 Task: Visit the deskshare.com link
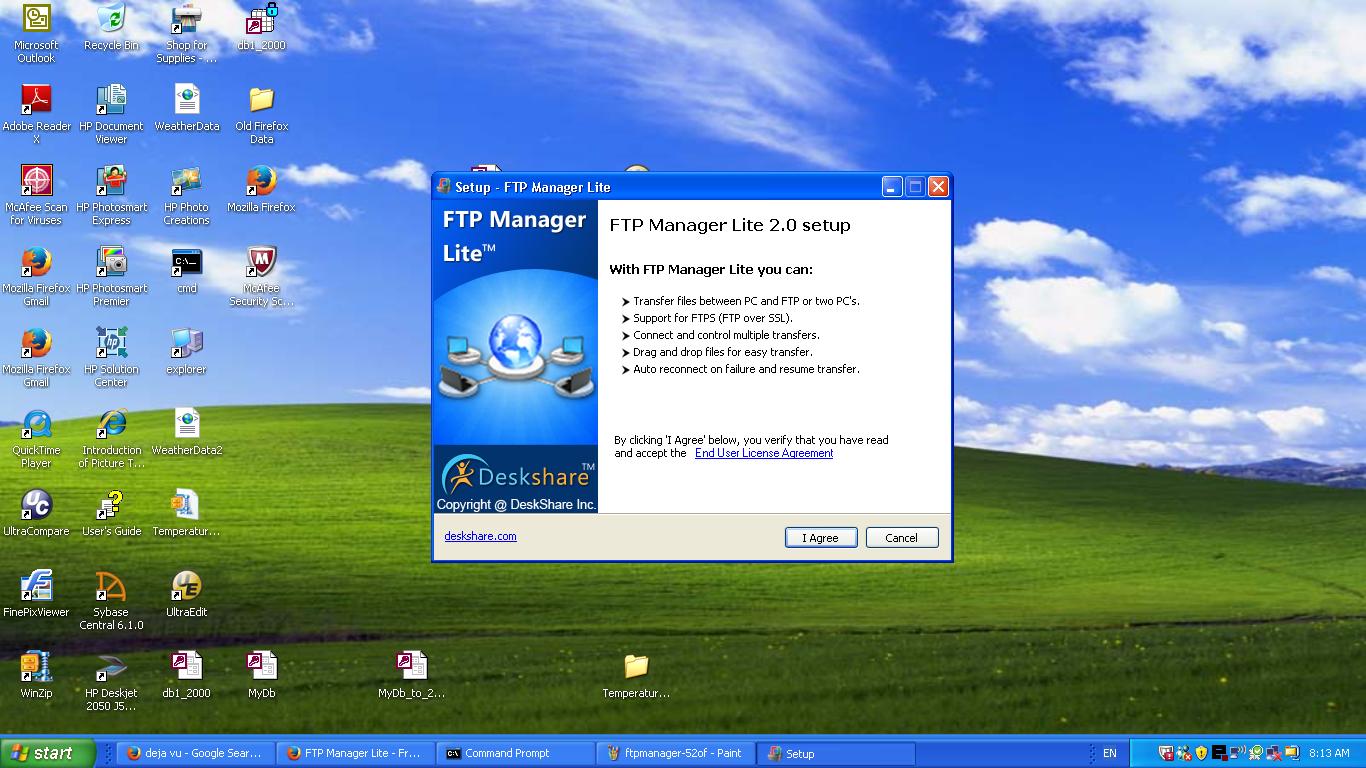[480, 536]
